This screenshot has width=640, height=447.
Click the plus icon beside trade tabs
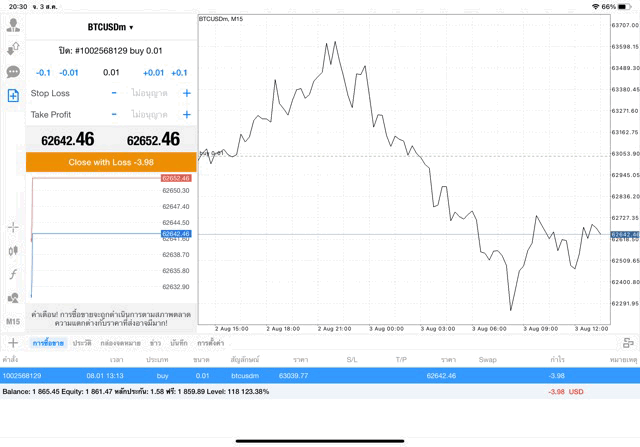click(x=13, y=343)
